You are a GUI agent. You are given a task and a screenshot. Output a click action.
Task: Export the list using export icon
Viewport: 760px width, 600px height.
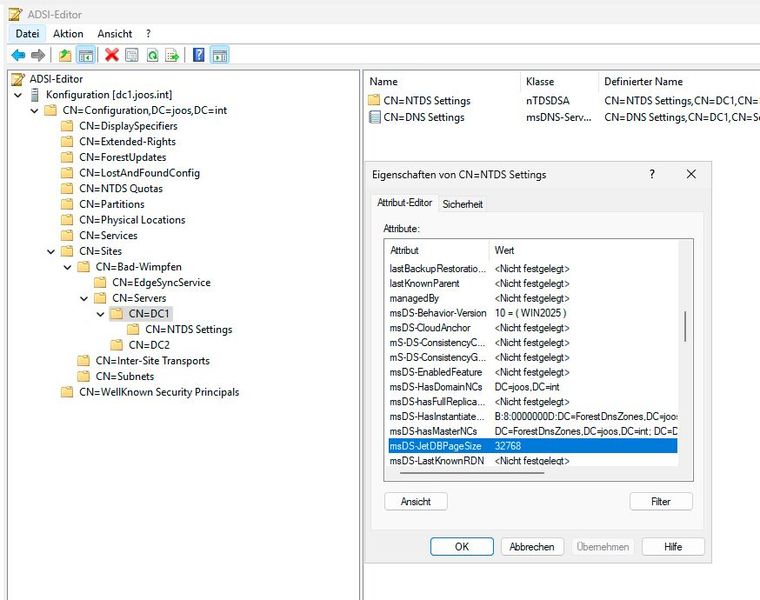click(x=172, y=55)
